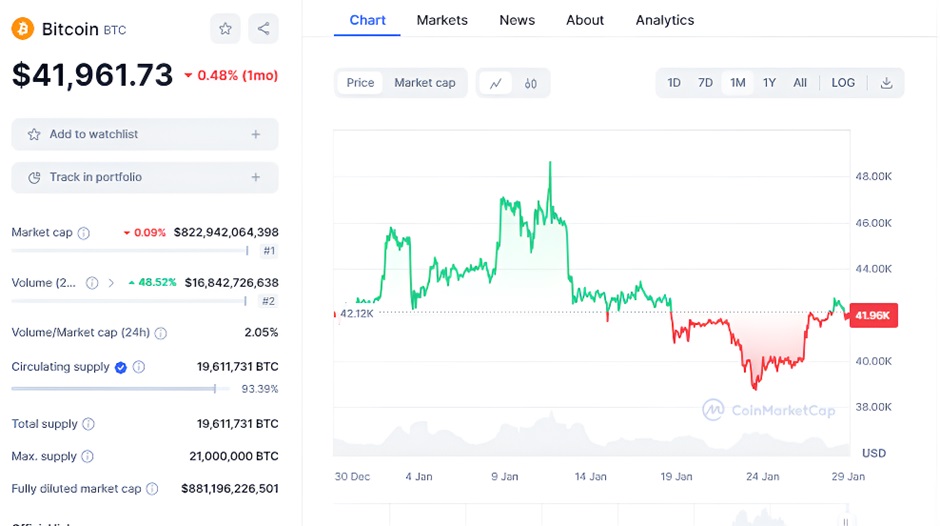The image size is (940, 526).
Task: Select the candlestick chart icon
Action: click(531, 83)
